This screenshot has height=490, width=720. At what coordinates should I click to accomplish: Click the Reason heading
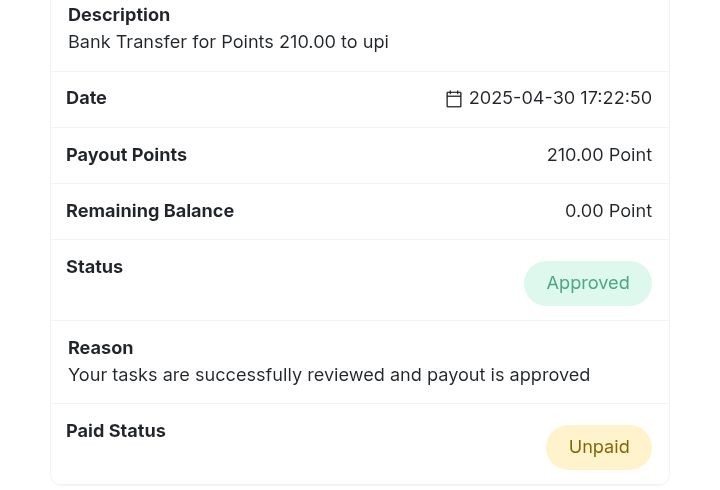click(x=101, y=348)
